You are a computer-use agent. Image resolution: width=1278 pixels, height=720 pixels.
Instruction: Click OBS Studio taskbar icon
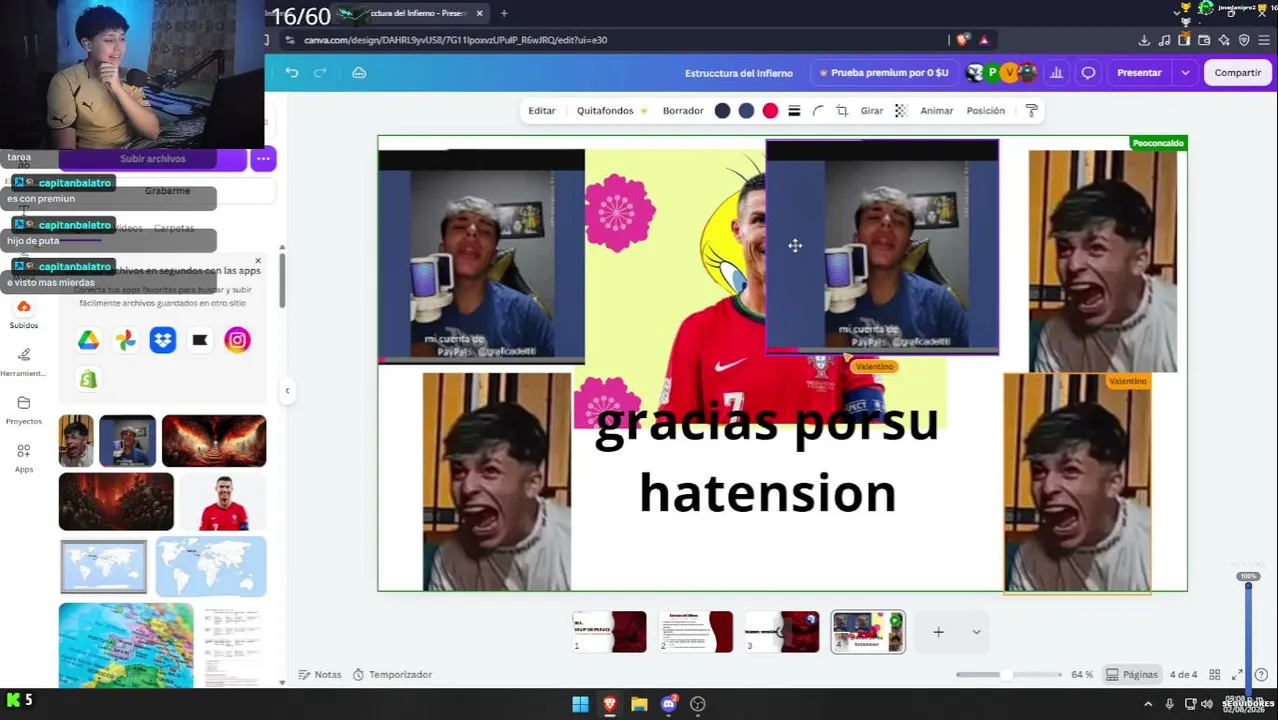[x=698, y=704]
